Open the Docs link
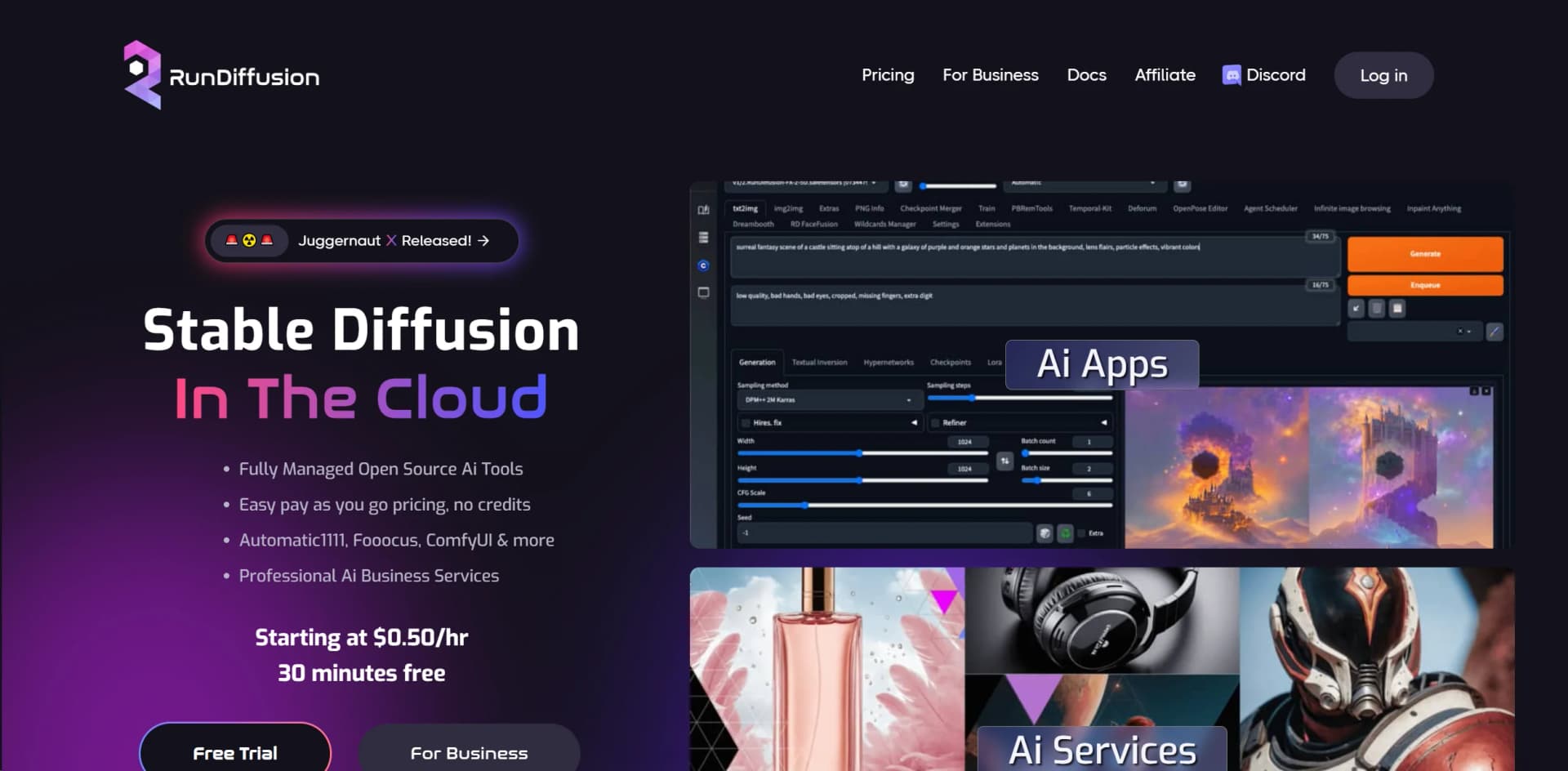 point(1086,75)
